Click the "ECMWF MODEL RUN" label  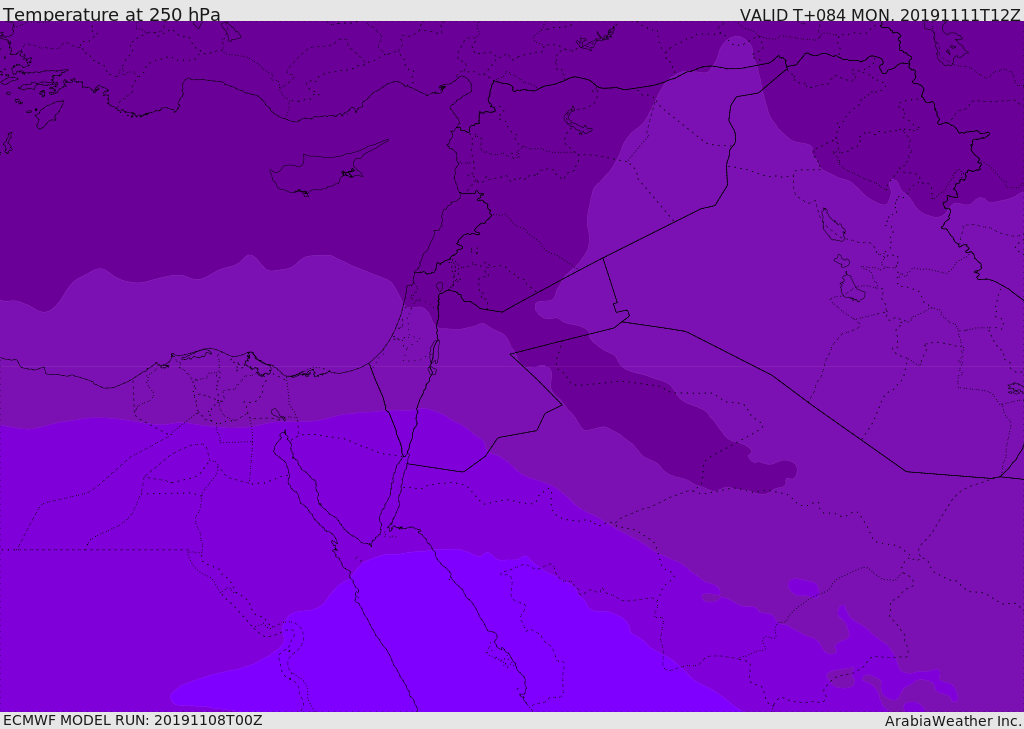tap(76, 720)
